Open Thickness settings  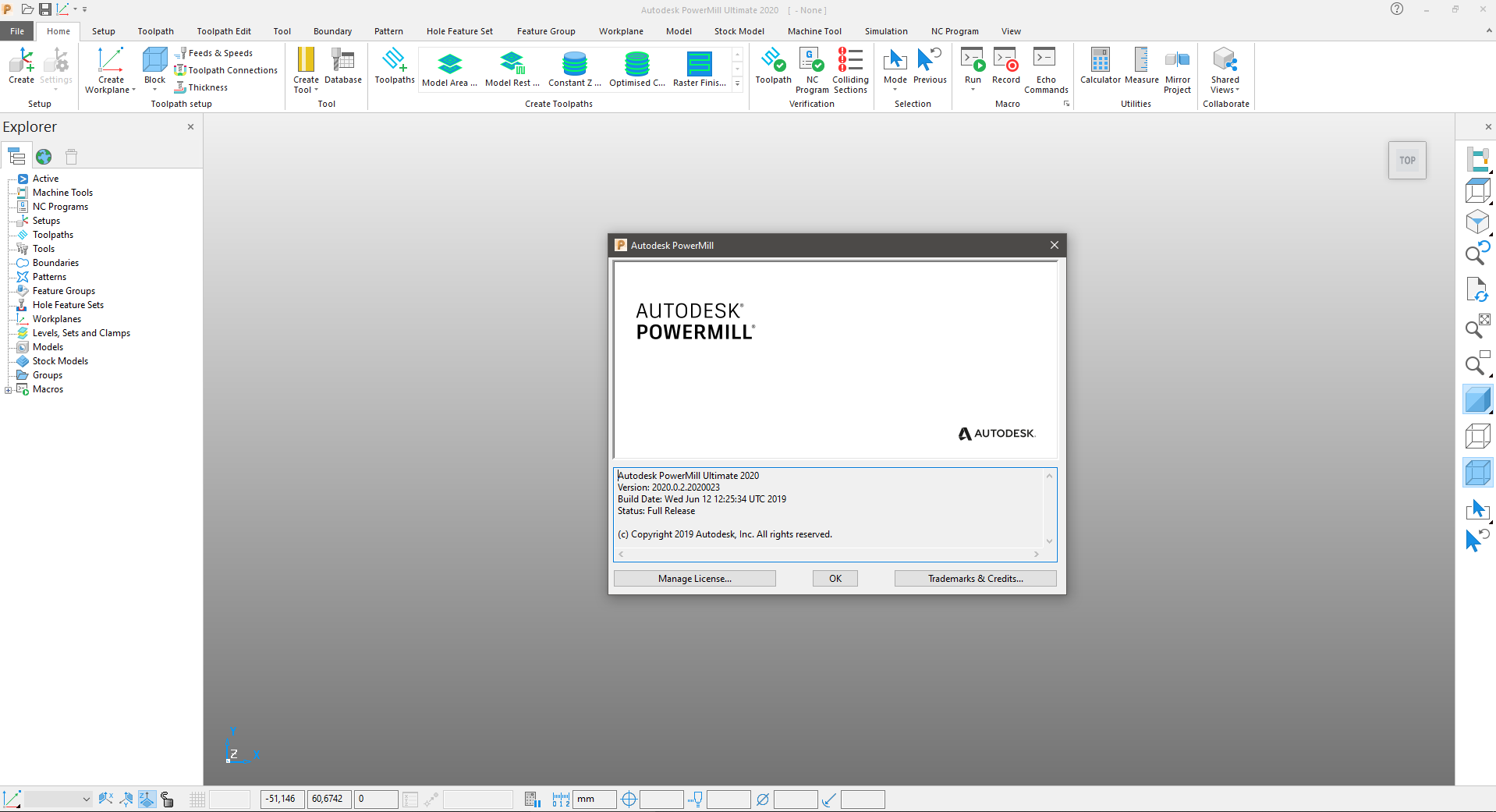[201, 87]
